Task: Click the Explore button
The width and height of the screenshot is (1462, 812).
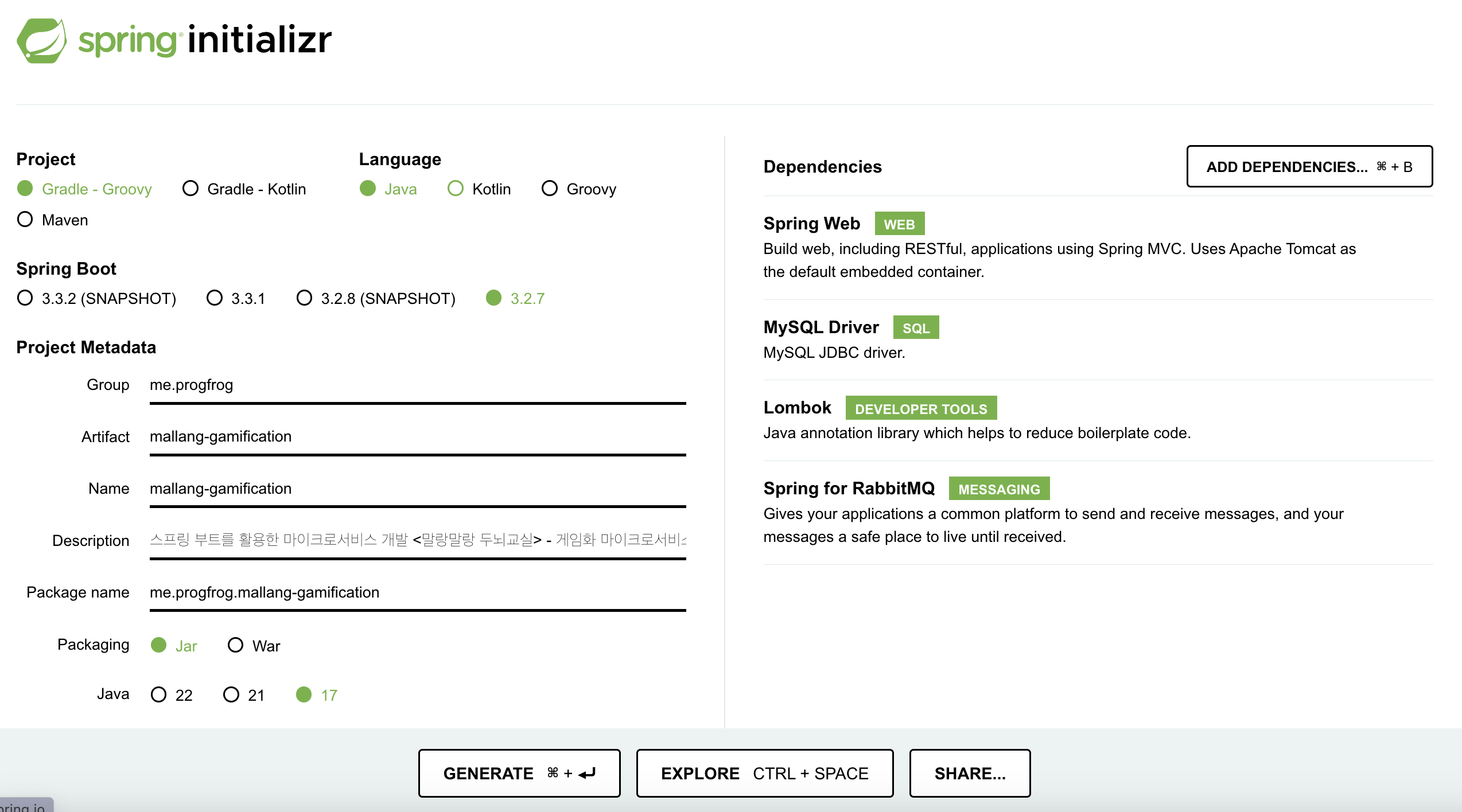Action: [x=764, y=774]
